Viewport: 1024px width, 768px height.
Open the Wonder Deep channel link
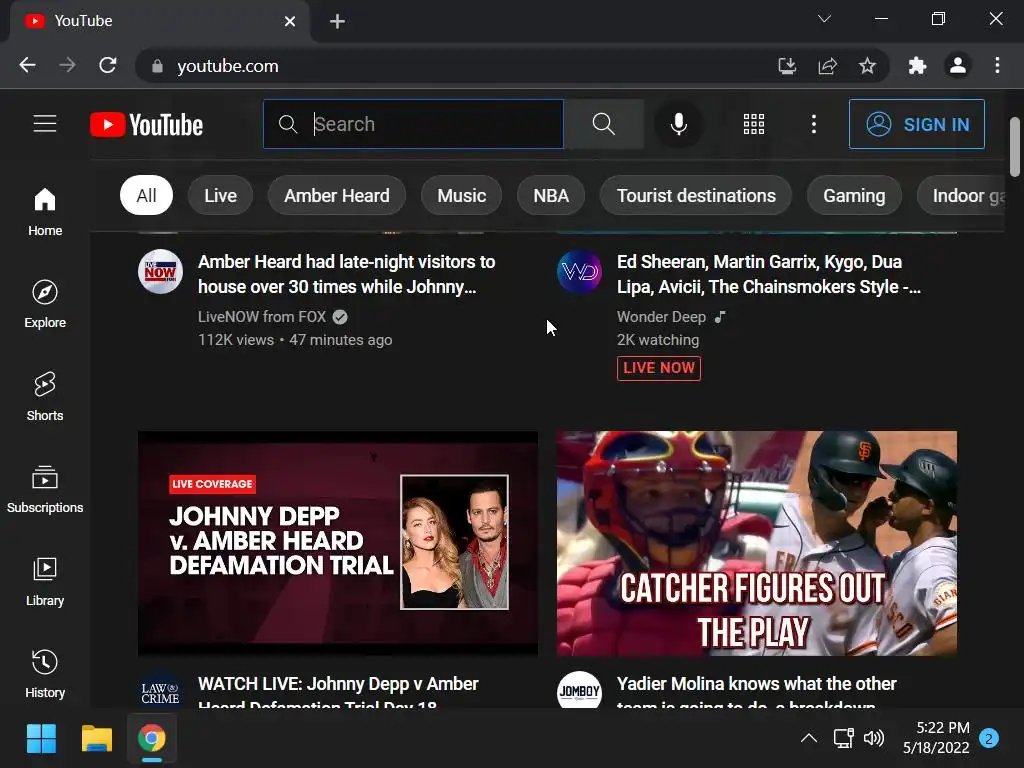[x=662, y=317]
